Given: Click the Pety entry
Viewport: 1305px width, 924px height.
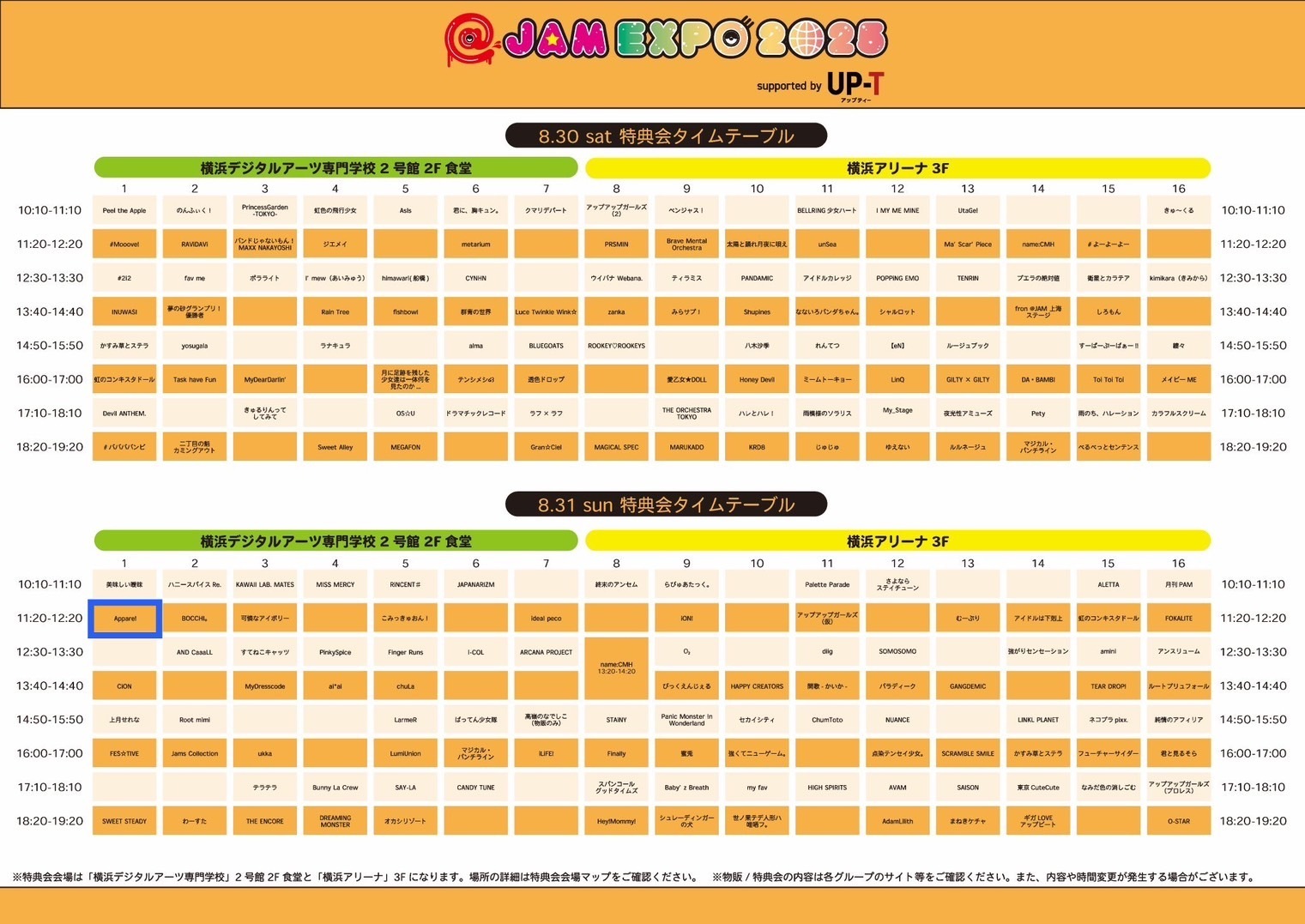Looking at the screenshot, I should point(1039,413).
